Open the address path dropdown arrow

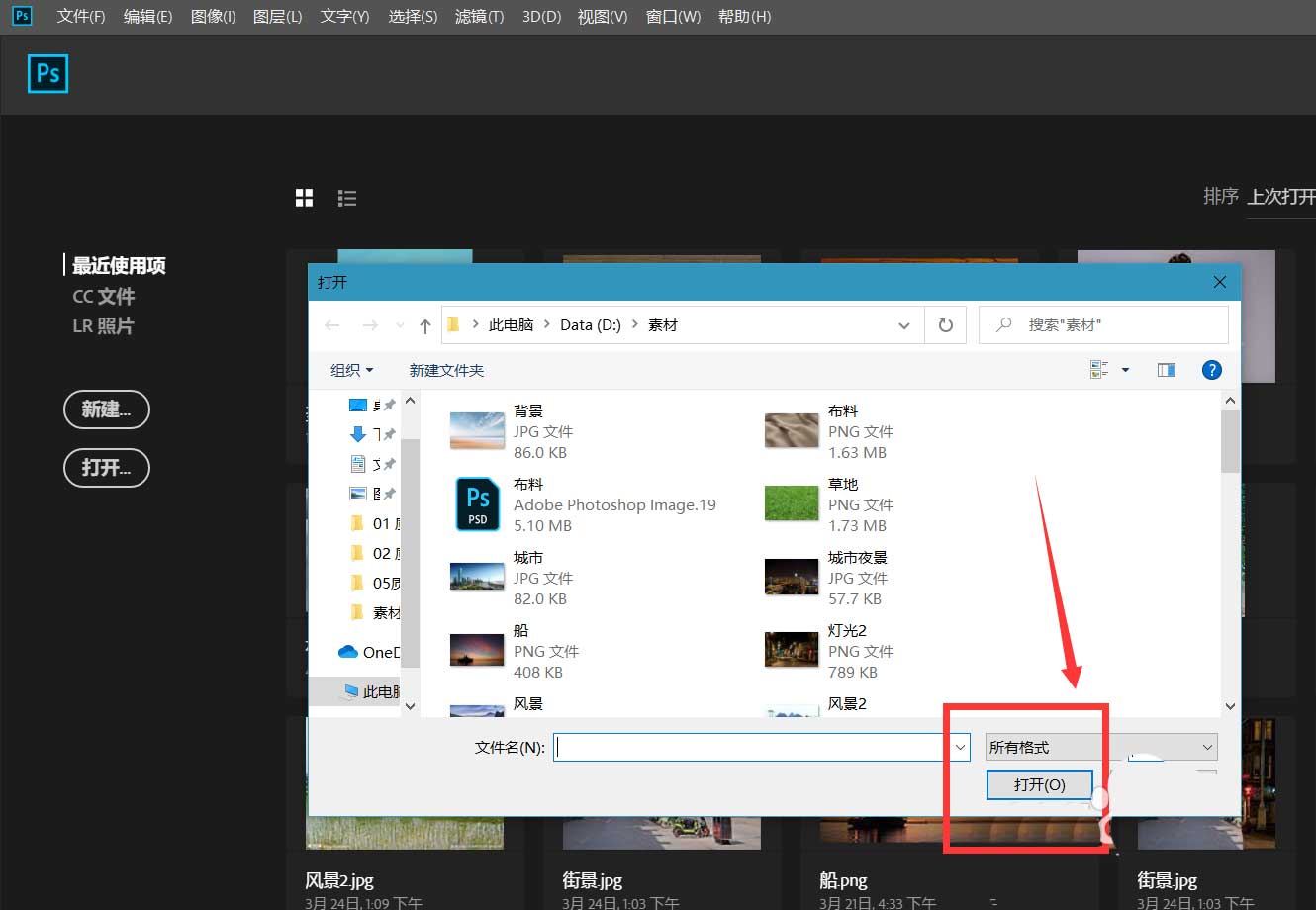(903, 324)
